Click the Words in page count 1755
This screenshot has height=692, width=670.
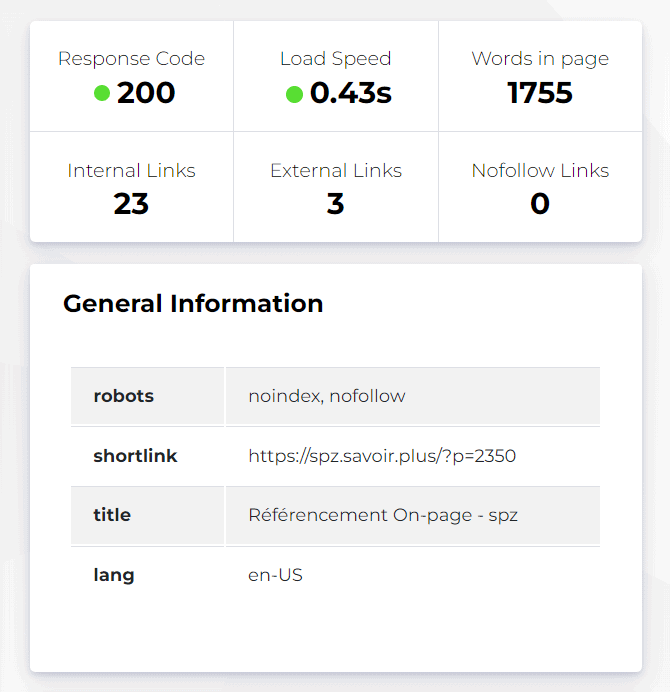pos(540,93)
